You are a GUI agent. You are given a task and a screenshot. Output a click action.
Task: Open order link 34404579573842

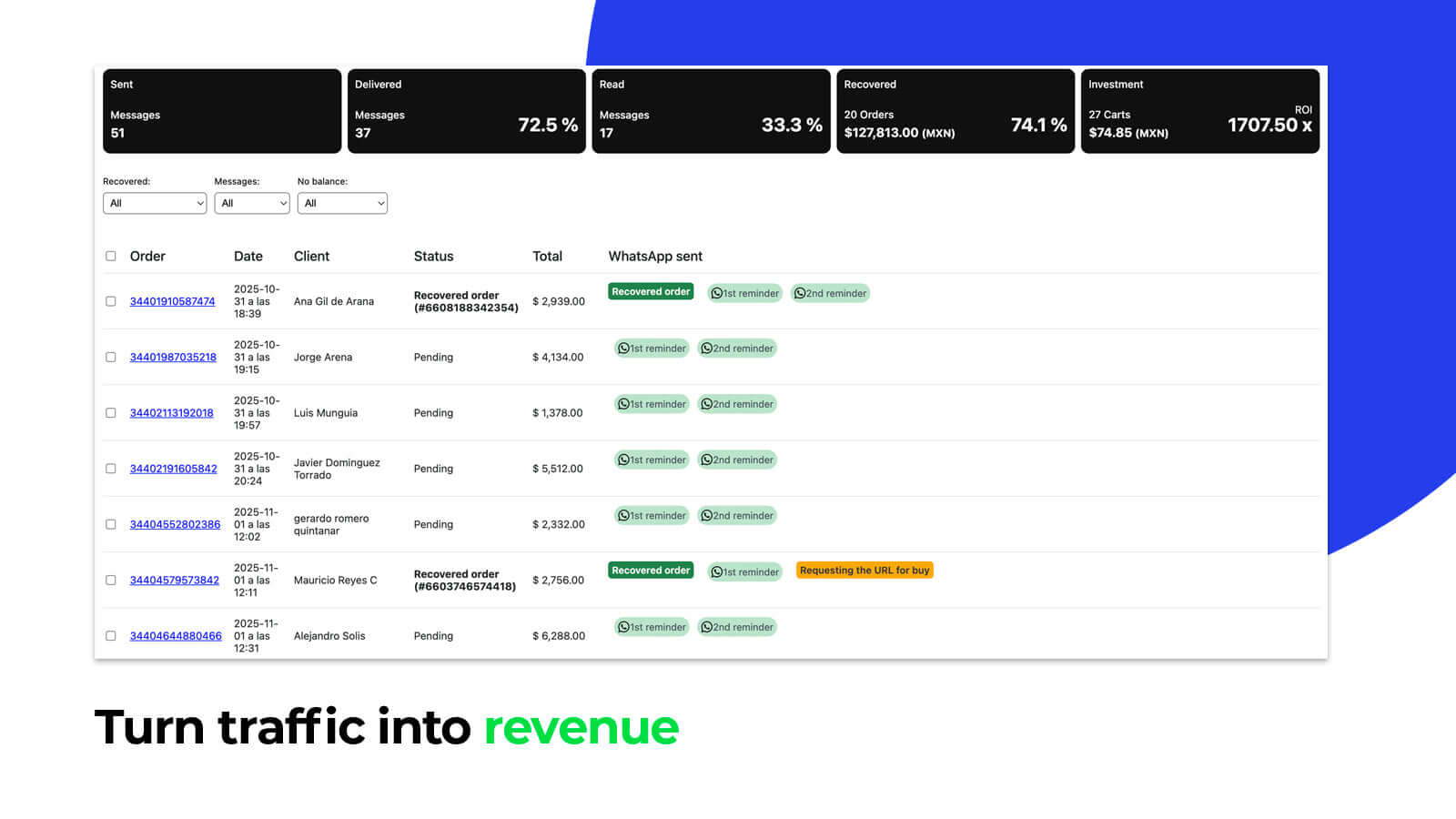click(174, 580)
